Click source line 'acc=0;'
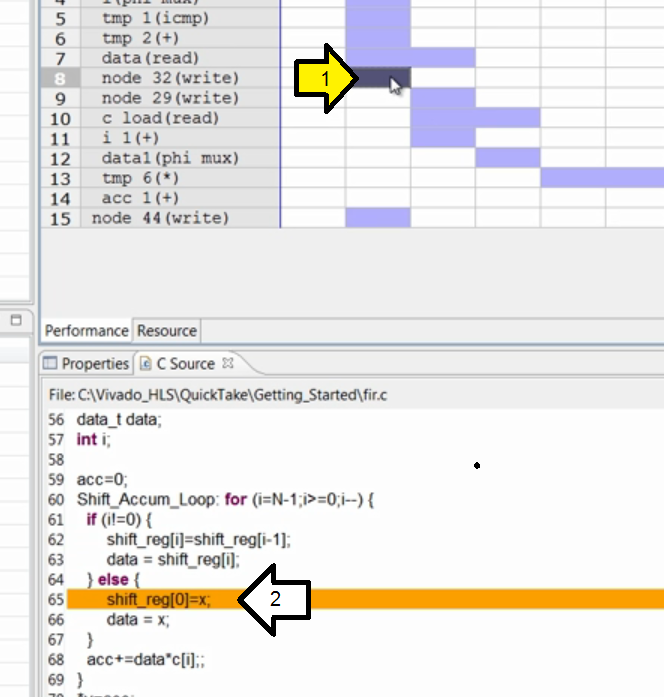 (102, 480)
